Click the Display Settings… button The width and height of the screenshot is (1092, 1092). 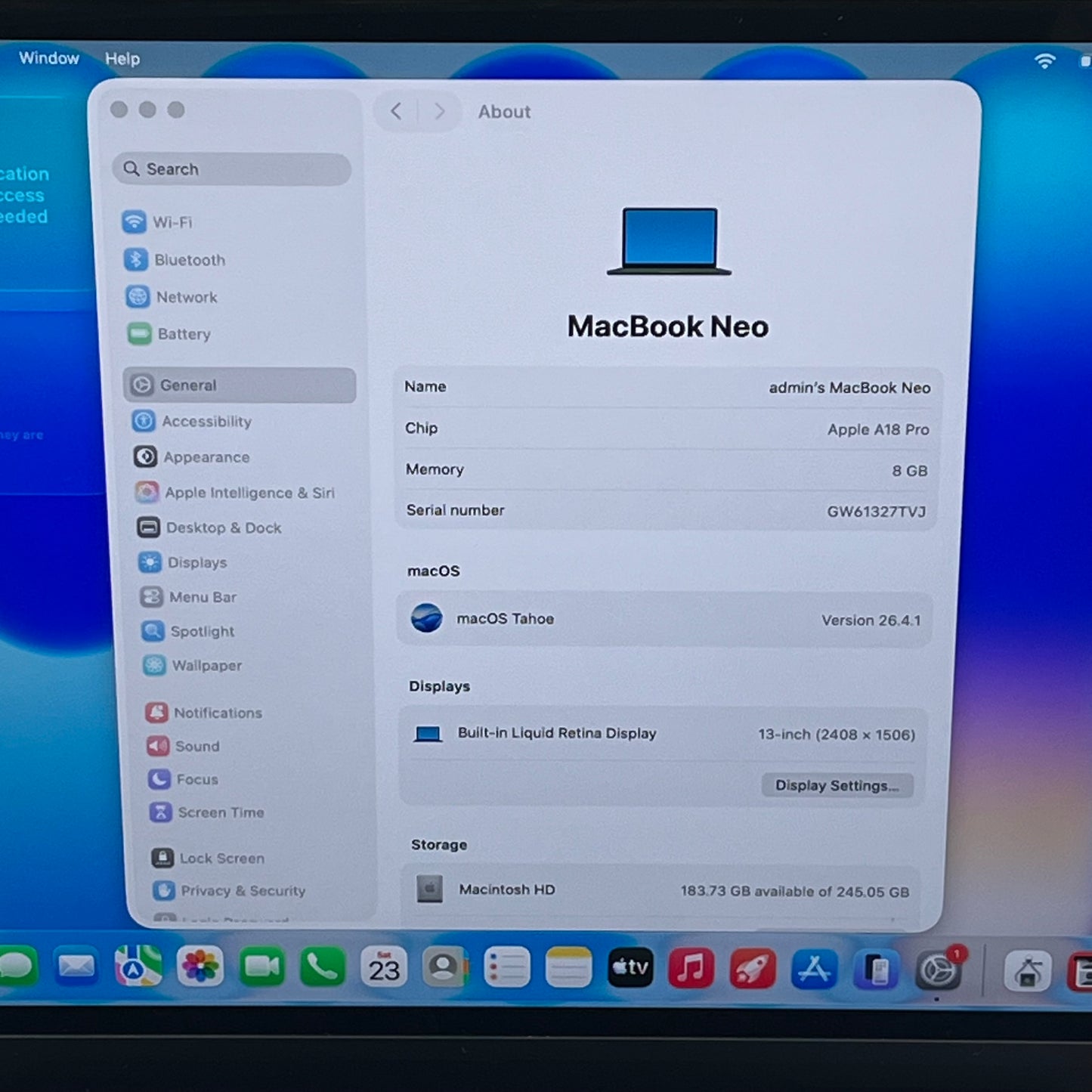(x=837, y=786)
